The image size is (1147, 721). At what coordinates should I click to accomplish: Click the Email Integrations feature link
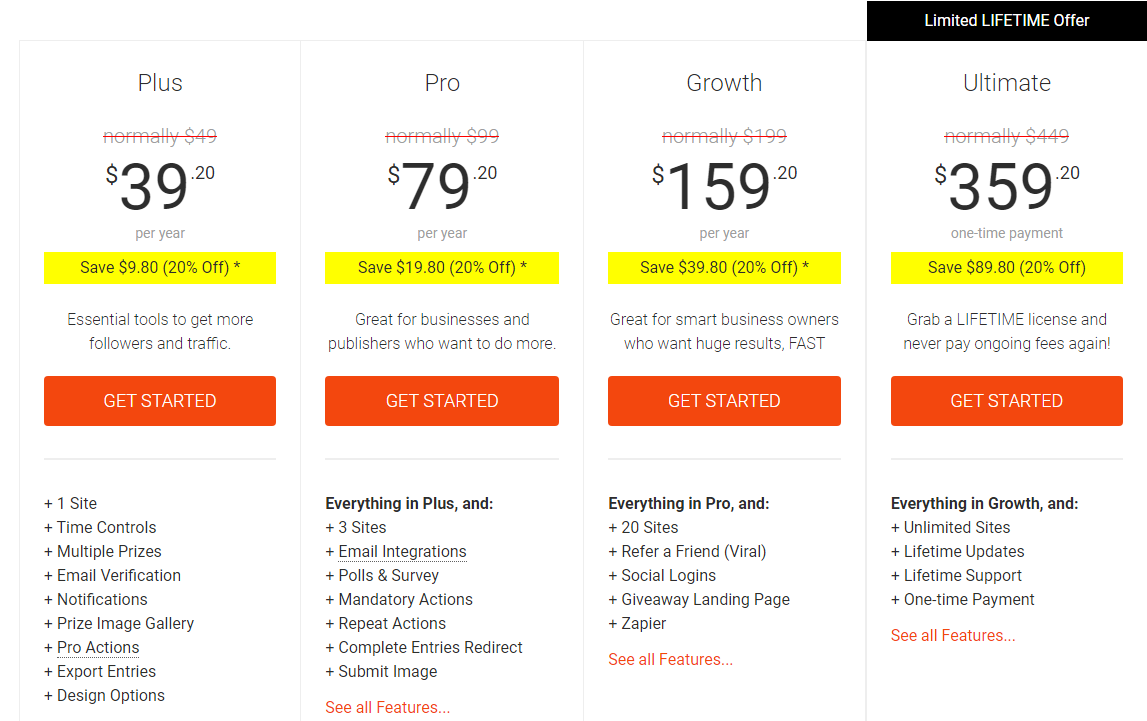pyautogui.click(x=402, y=551)
